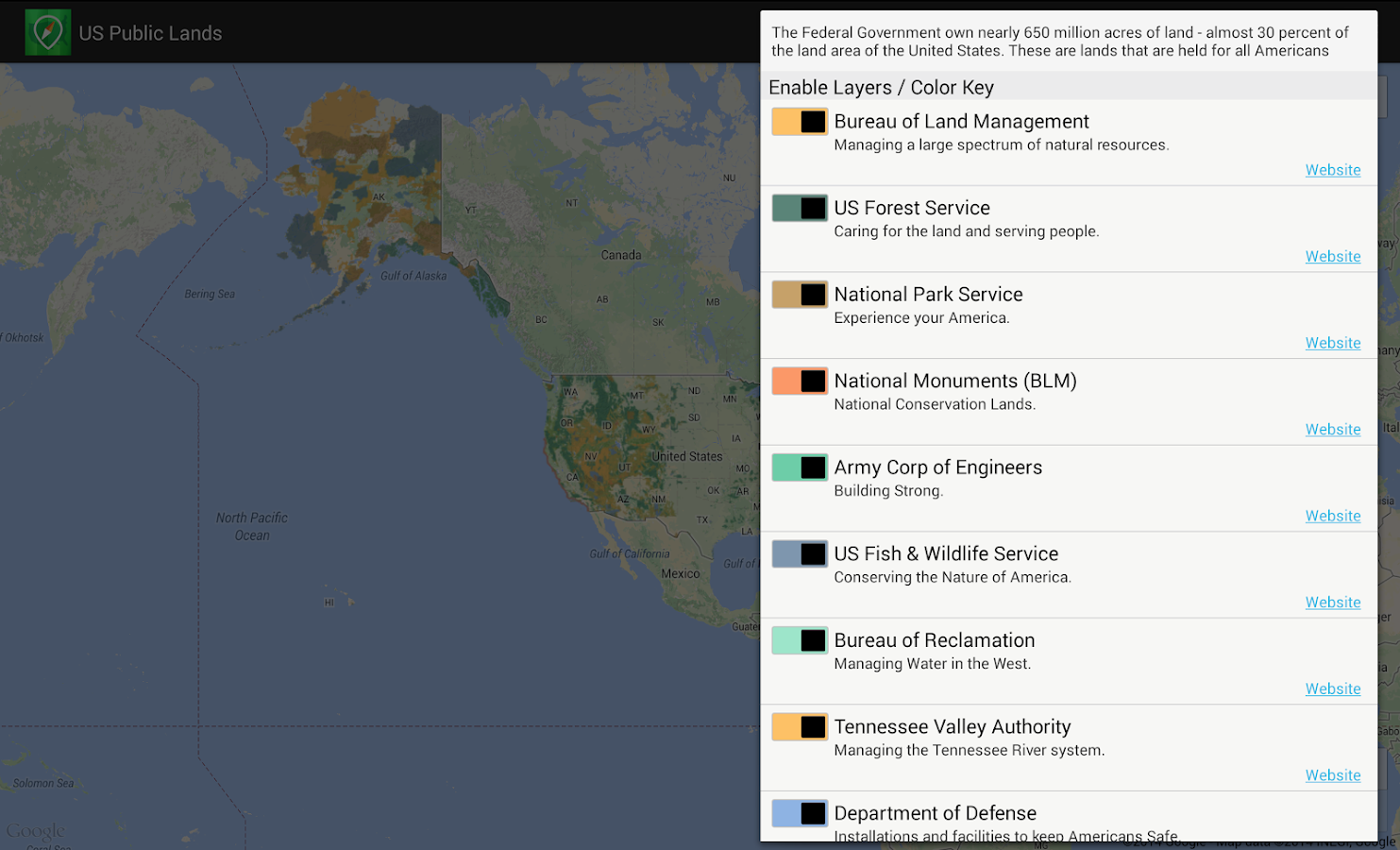Click the 'US Public Lands' app title

click(x=150, y=33)
